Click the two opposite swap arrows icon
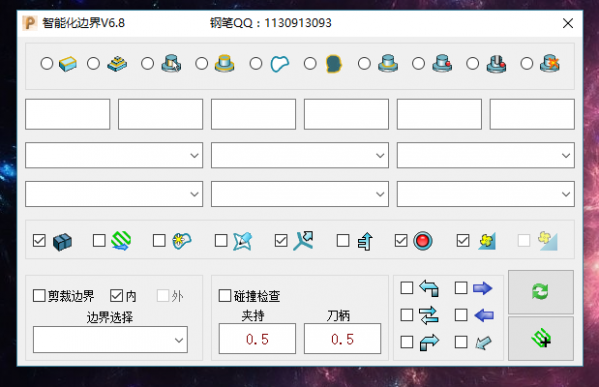Screen dimensions: 599x387 click(429, 315)
